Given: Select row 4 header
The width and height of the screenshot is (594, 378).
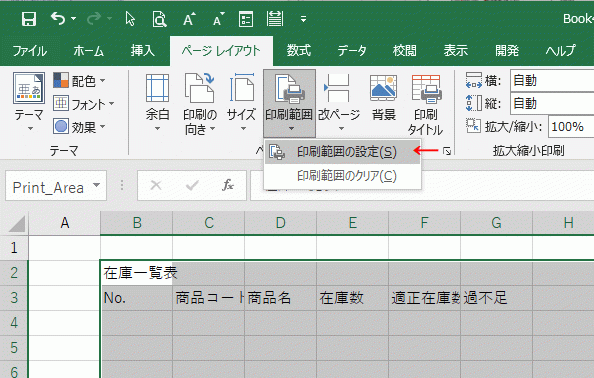Looking at the screenshot, I should (x=14, y=323).
